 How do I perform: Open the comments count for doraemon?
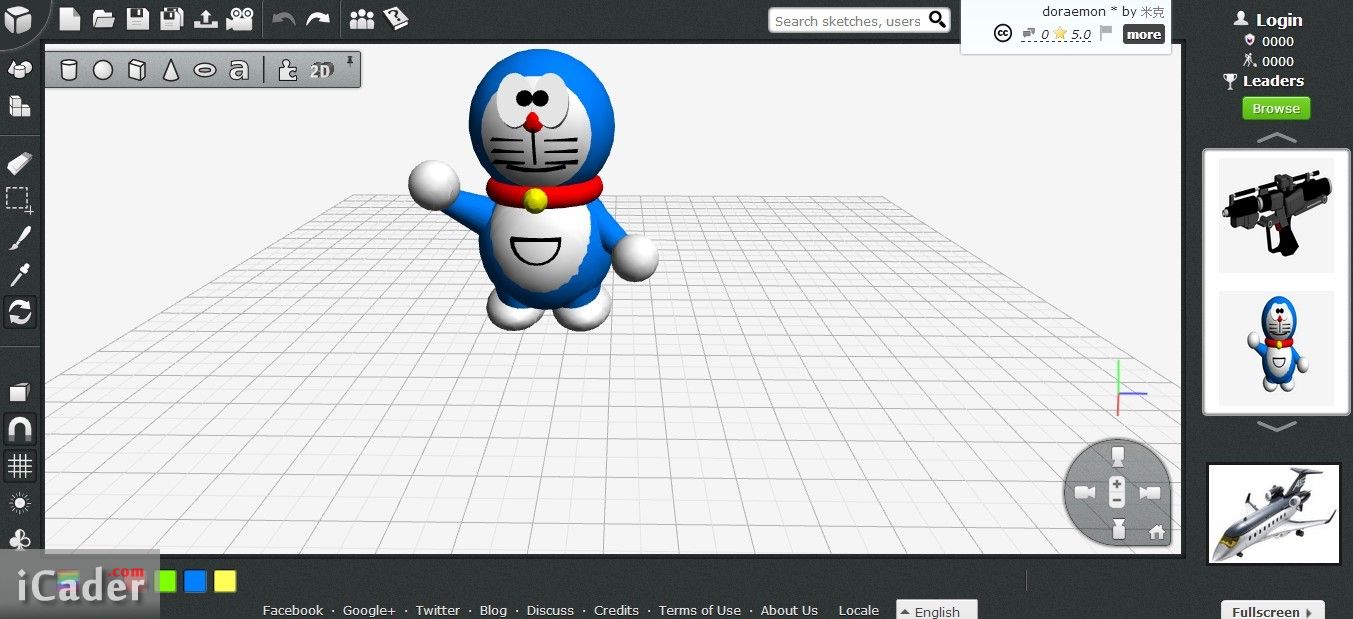(1035, 34)
